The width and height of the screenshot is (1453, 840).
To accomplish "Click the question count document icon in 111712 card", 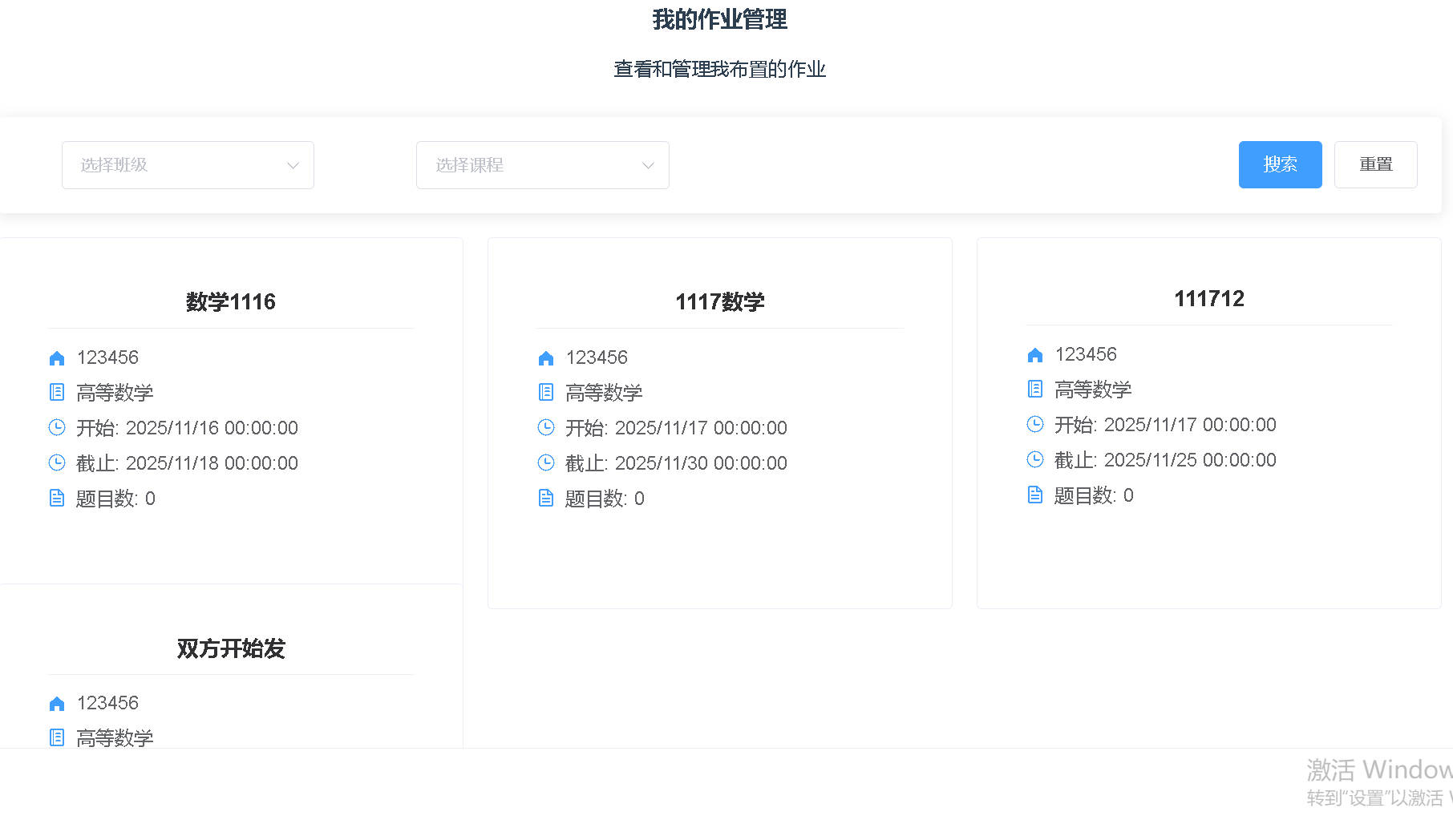I will click(1035, 495).
